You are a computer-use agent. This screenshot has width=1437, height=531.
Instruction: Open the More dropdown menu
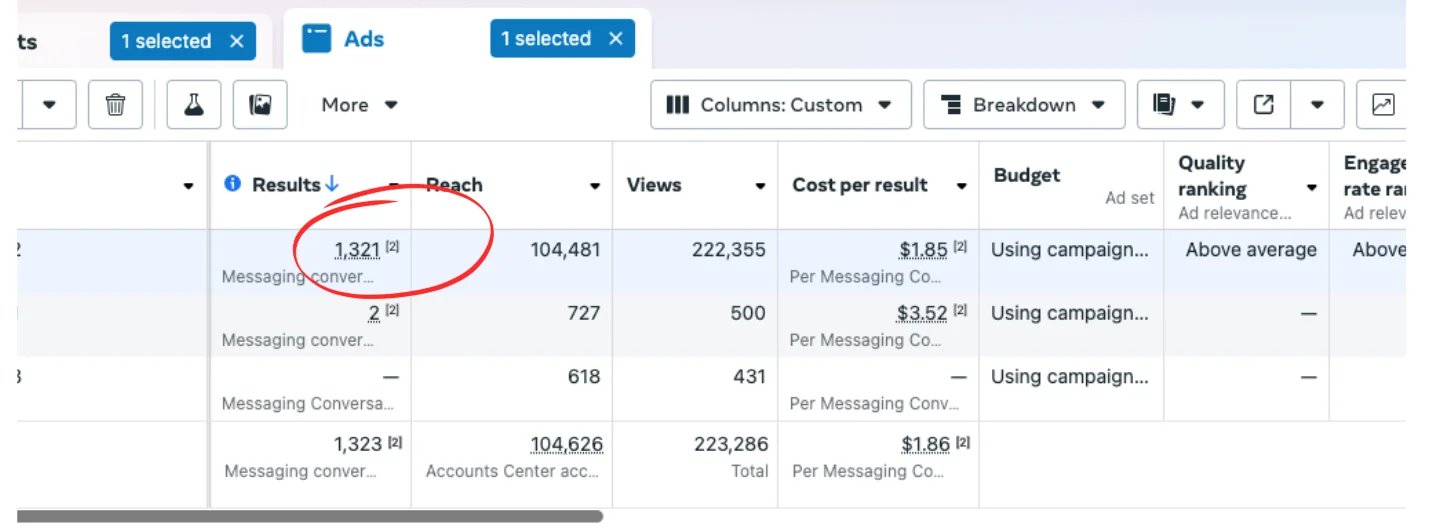[359, 105]
